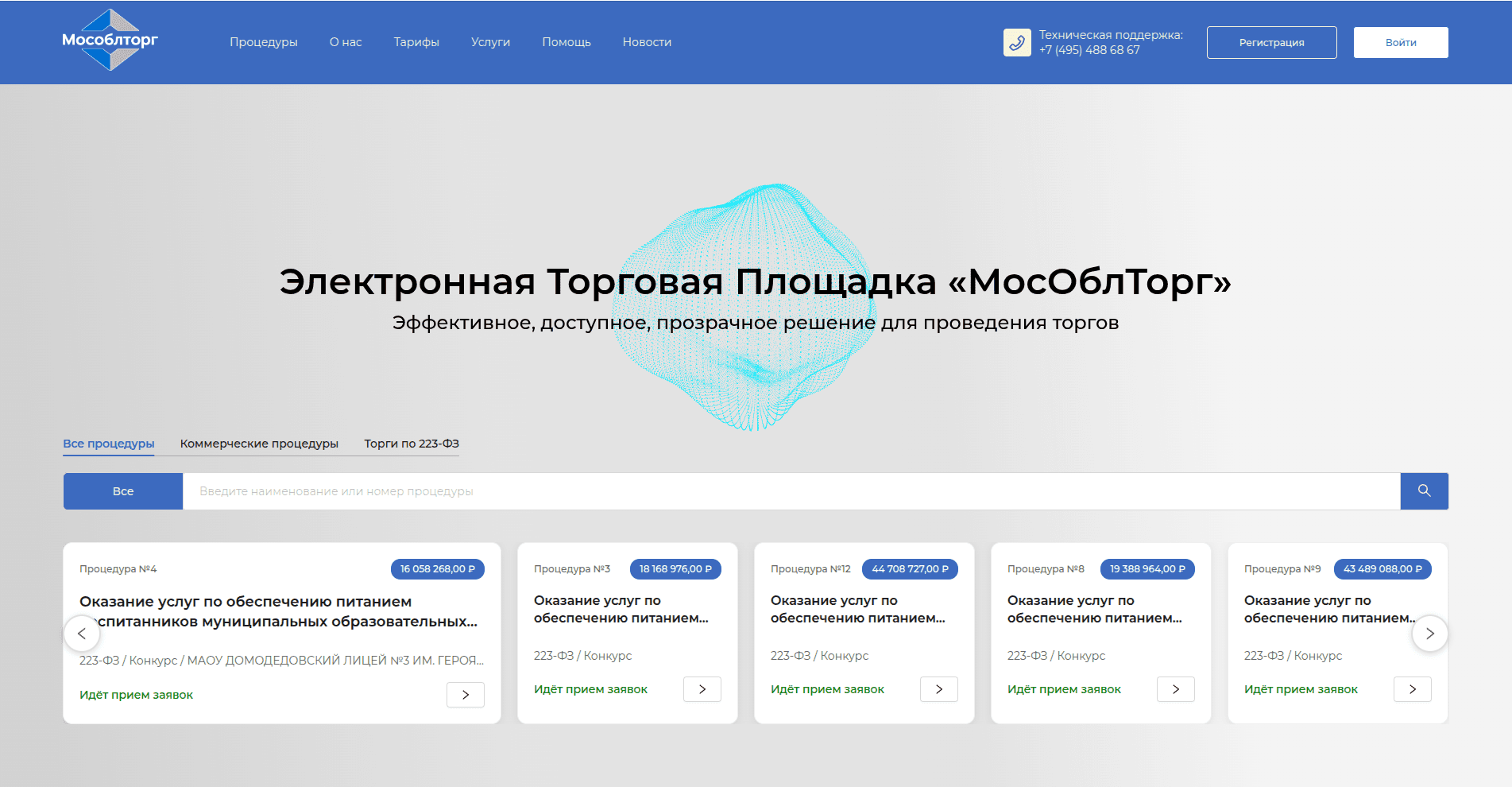Click the magnifier search button
Screen dimensions: 1512x787
tap(1424, 491)
